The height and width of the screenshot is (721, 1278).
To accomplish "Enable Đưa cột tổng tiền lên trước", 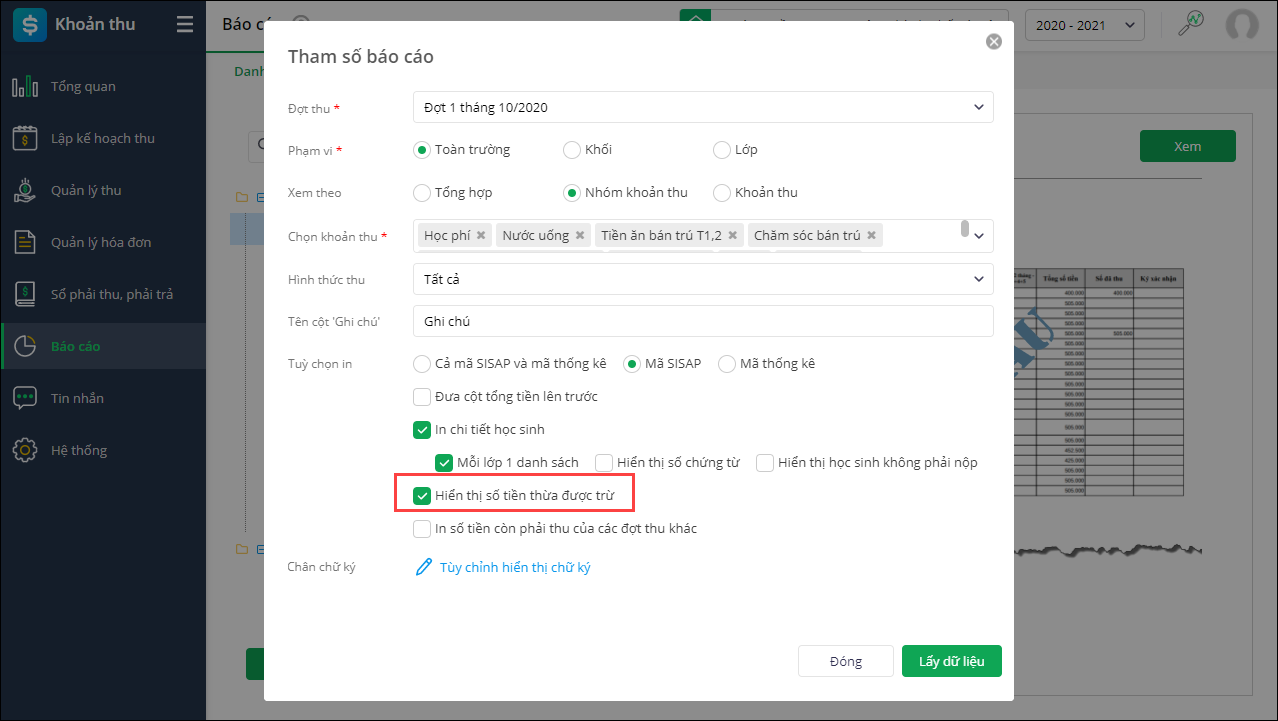I will pos(422,397).
